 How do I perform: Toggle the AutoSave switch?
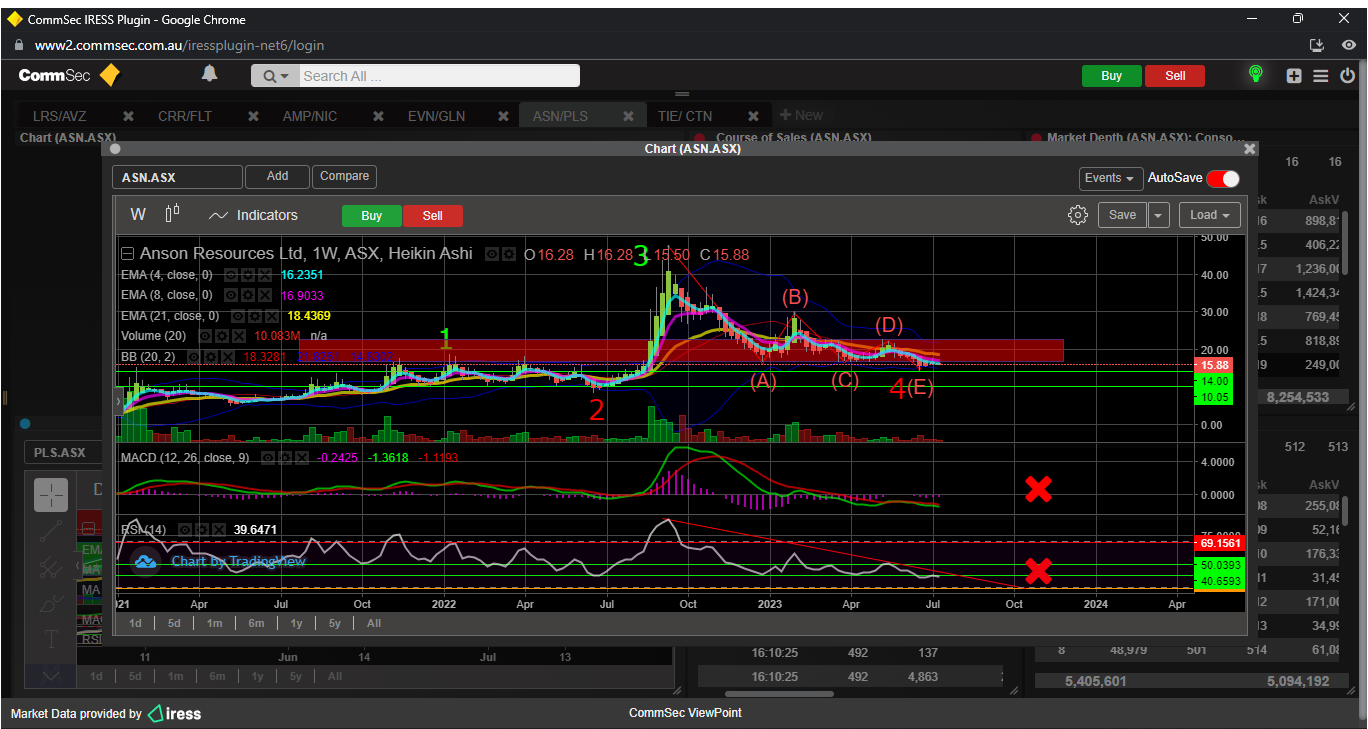1222,178
